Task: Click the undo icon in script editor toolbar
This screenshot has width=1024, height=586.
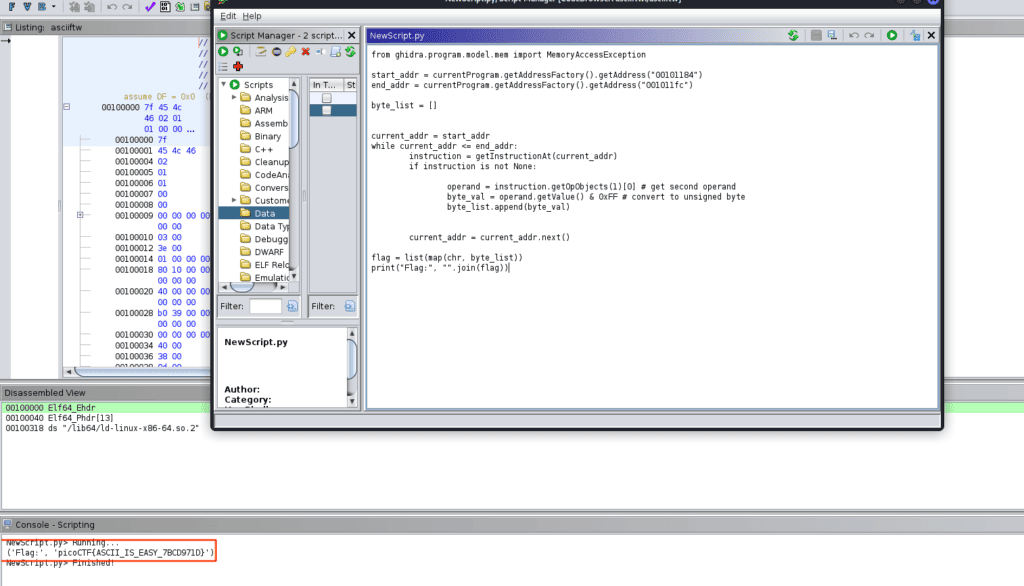Action: [x=854, y=35]
